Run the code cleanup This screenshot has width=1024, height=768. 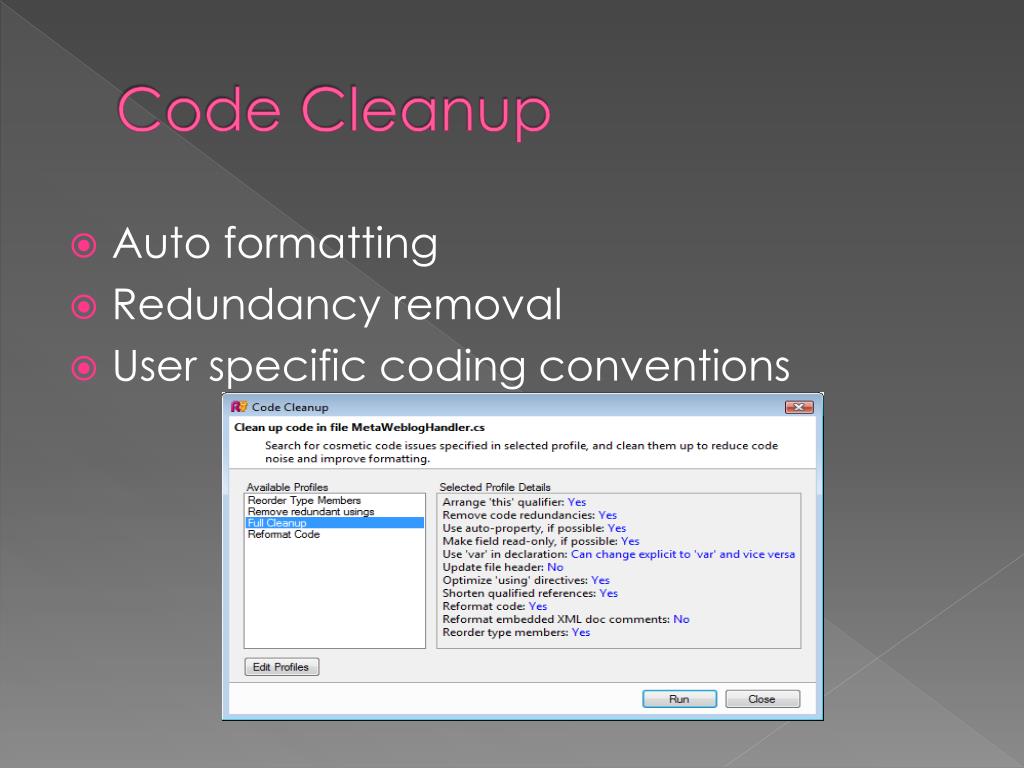tap(679, 699)
